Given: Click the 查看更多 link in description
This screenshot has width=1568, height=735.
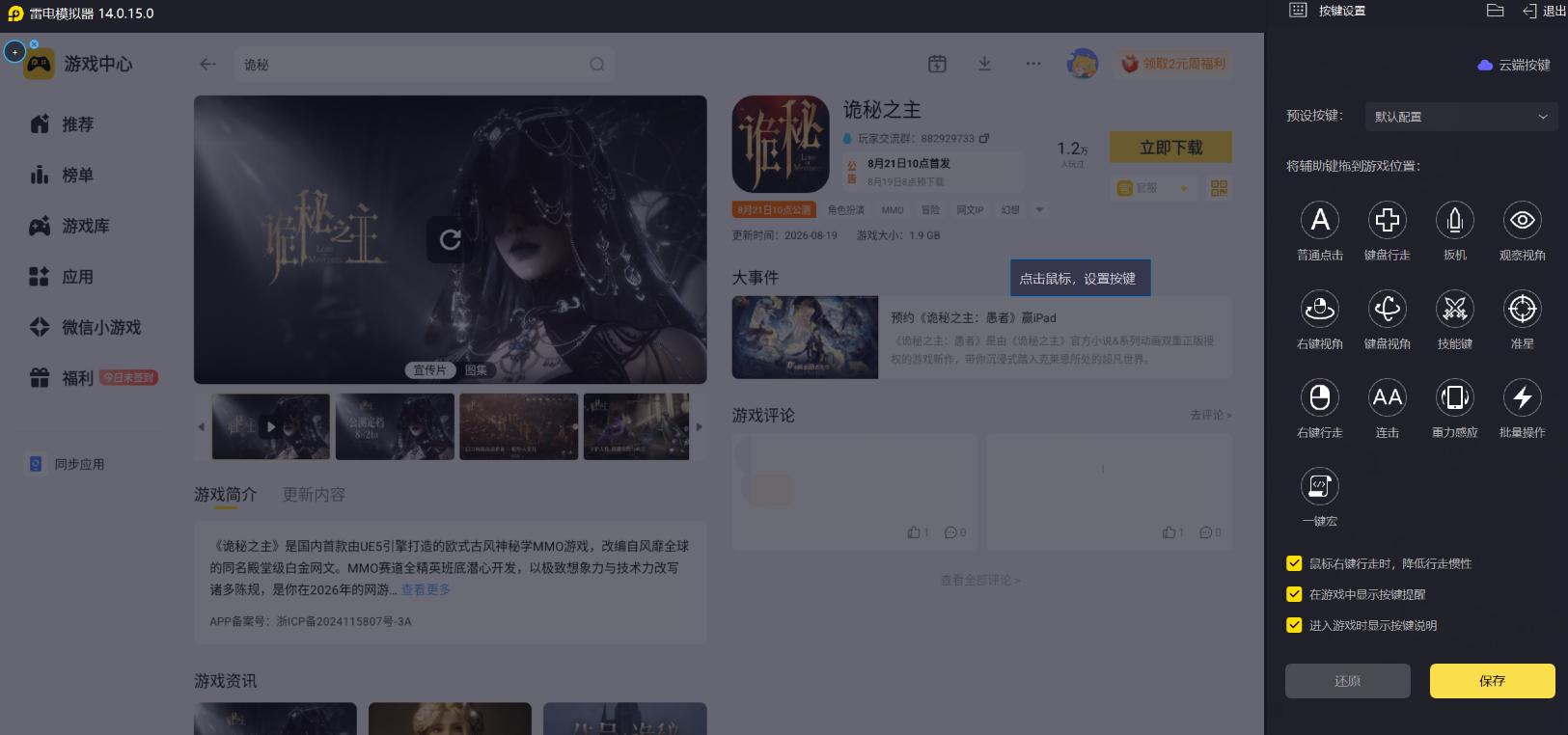Looking at the screenshot, I should point(426,589).
